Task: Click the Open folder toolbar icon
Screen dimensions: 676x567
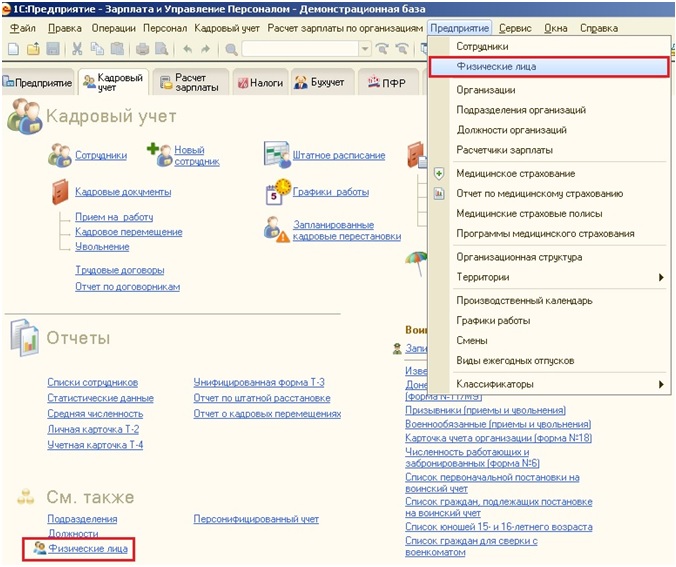Action: [x=33, y=49]
